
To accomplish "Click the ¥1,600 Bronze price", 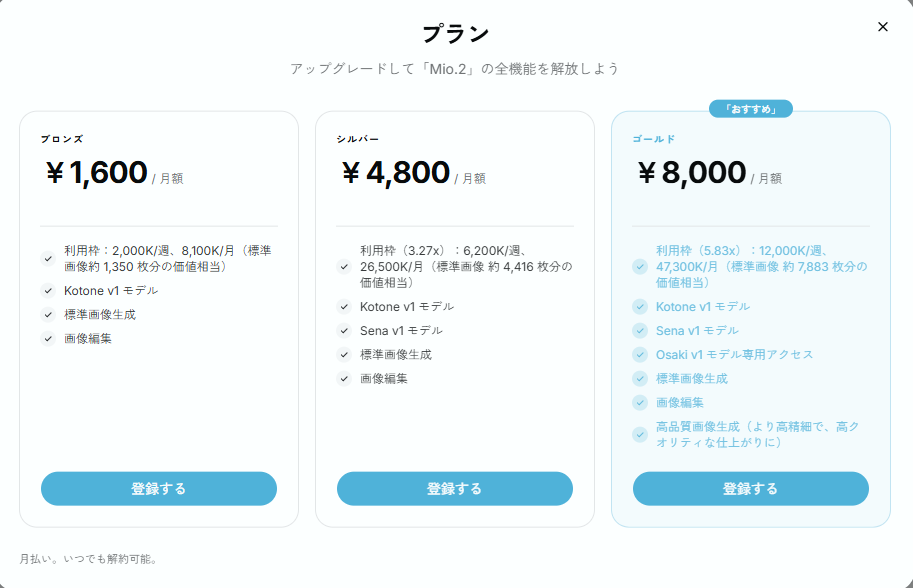I will pyautogui.click(x=97, y=173).
